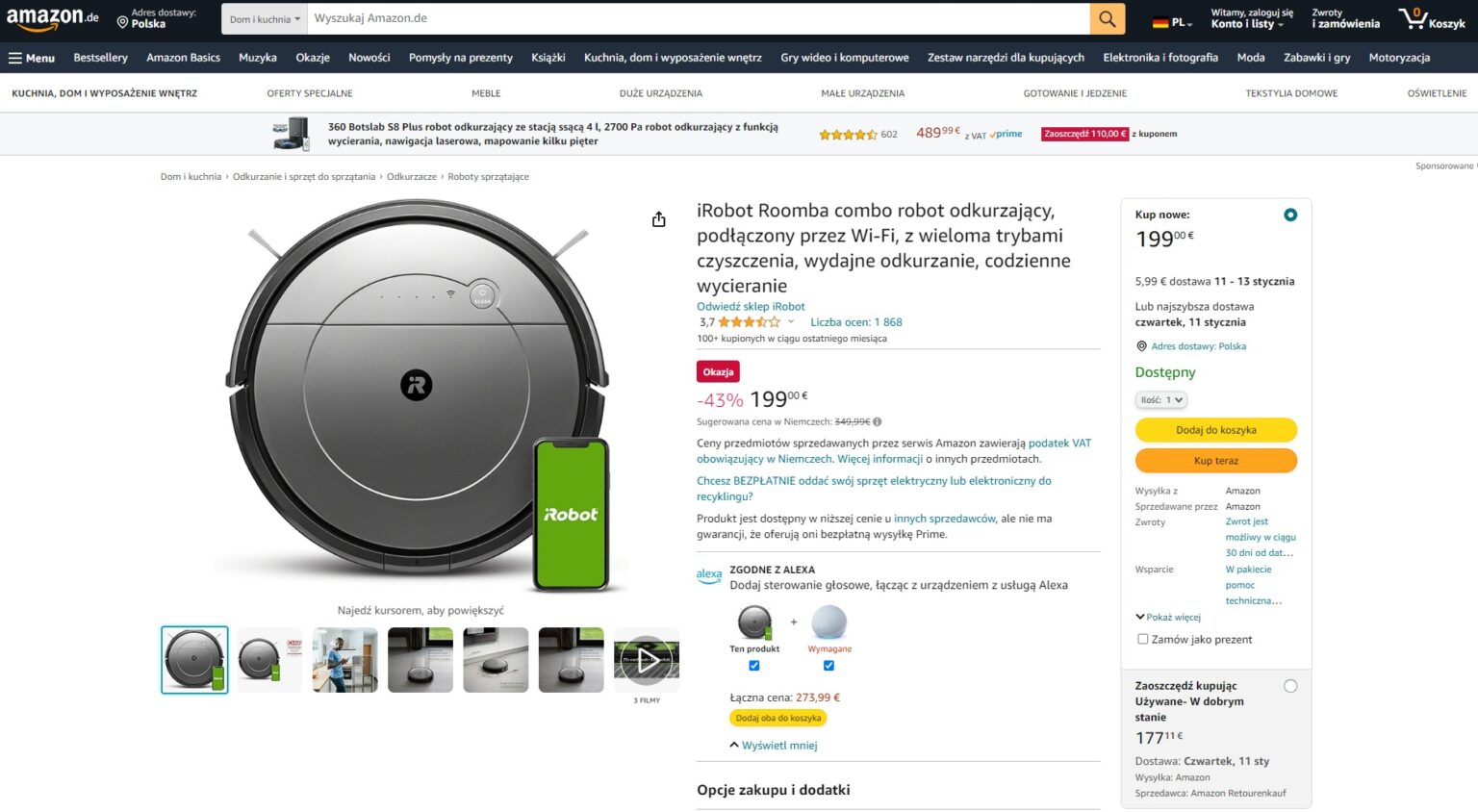Viewport: 1478px width, 812px height.
Task: Open the Bestsellery menu item
Action: point(100,58)
